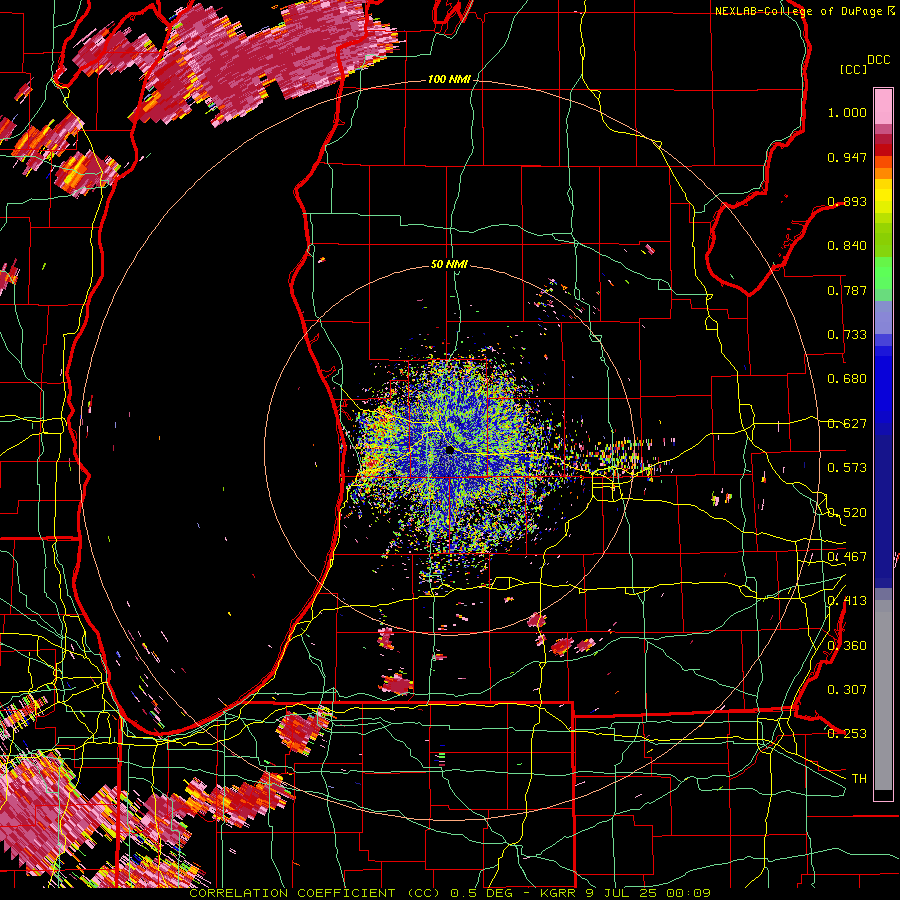
Task: Click the [CC] units label
Action: pos(854,69)
